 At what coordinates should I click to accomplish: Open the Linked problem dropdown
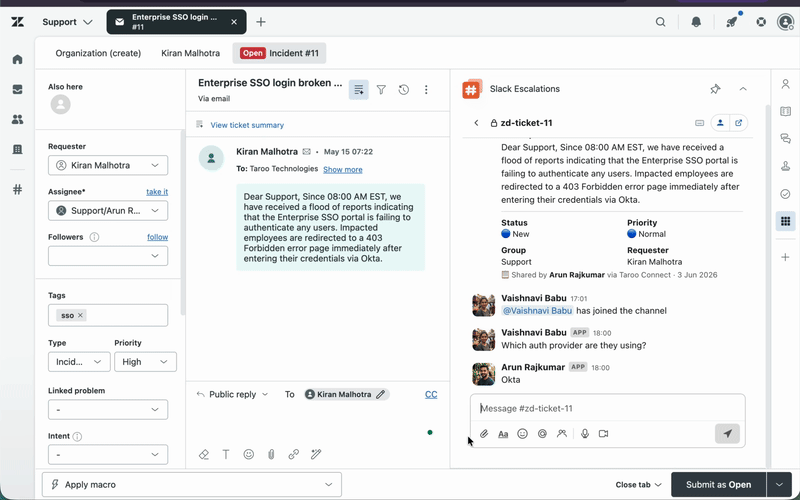[x=108, y=410]
